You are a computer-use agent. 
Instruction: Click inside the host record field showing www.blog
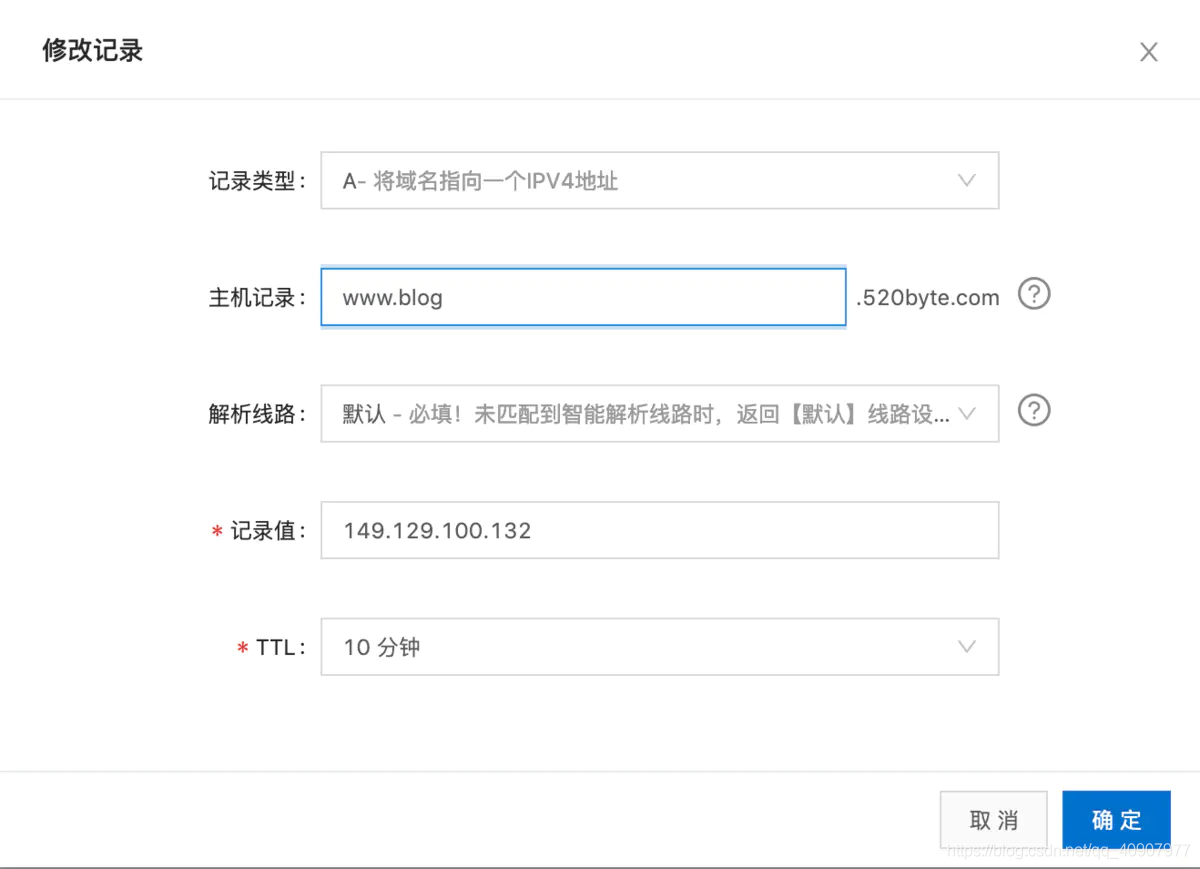pyautogui.click(x=583, y=297)
